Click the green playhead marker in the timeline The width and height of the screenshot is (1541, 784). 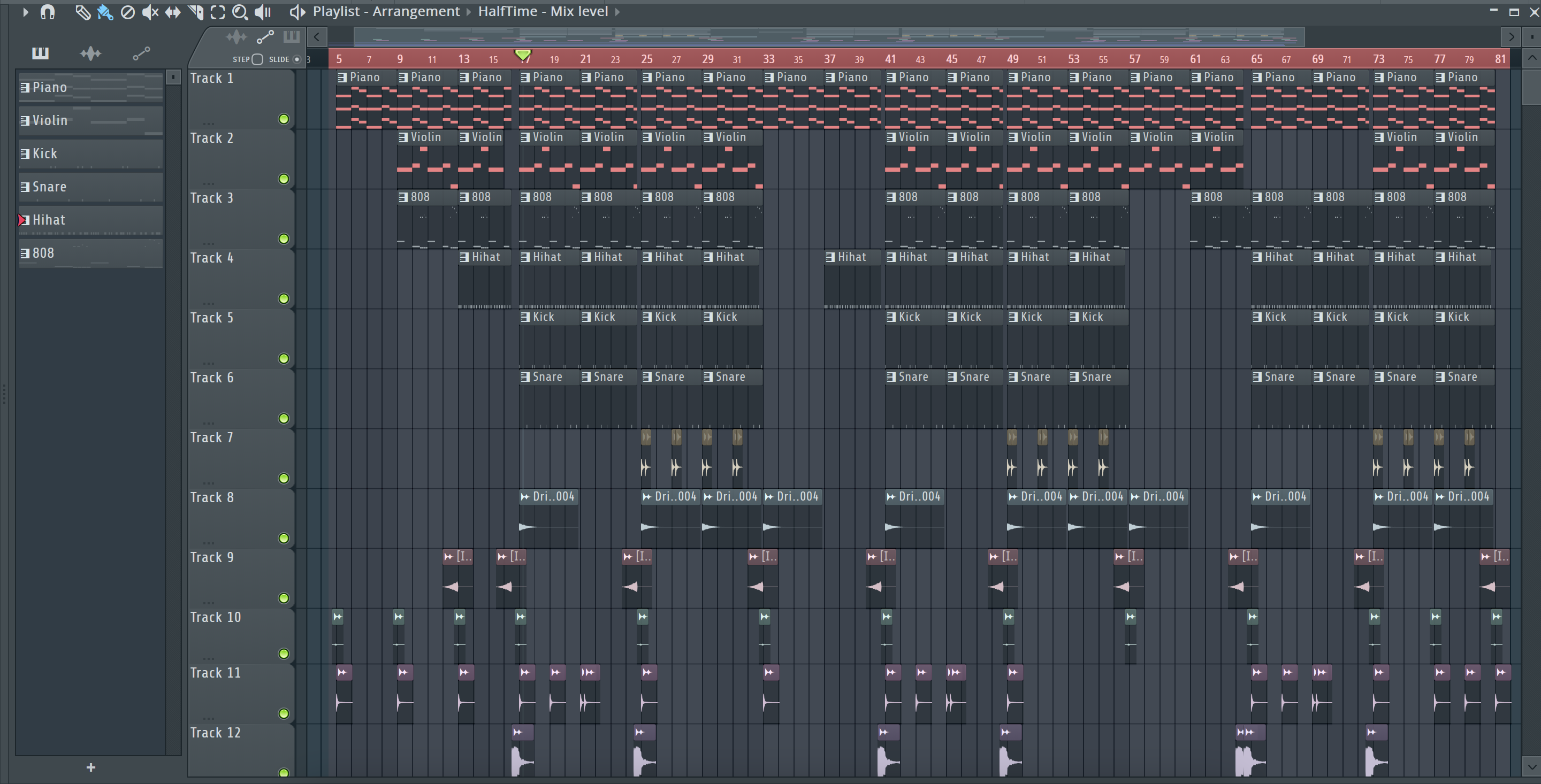[523, 56]
